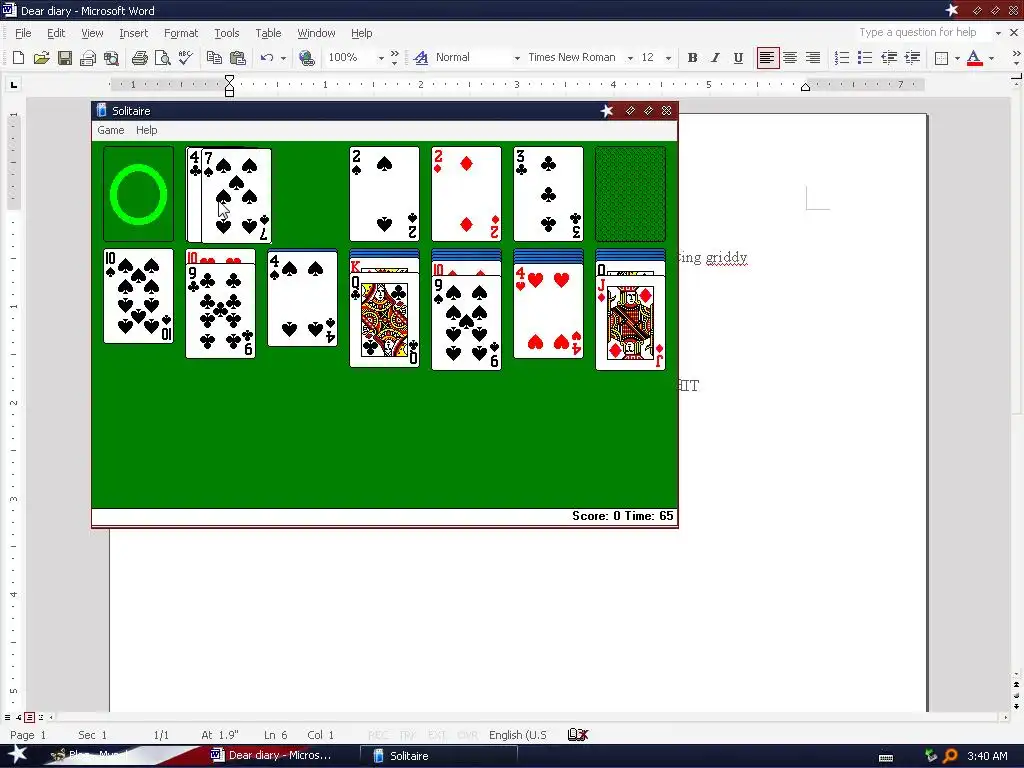Click the Print icon in Word toolbar

(139, 58)
